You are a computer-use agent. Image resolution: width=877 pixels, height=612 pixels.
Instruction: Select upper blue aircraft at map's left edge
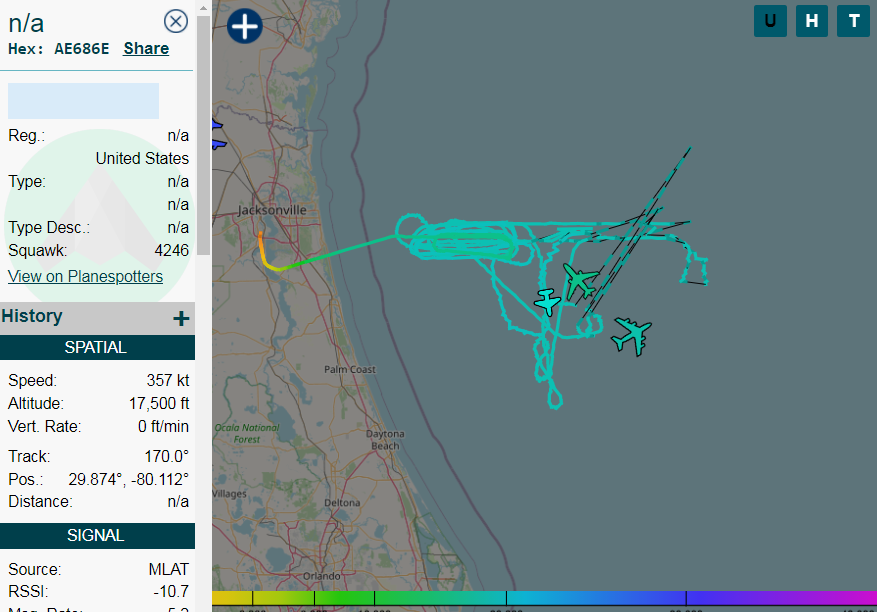point(215,125)
